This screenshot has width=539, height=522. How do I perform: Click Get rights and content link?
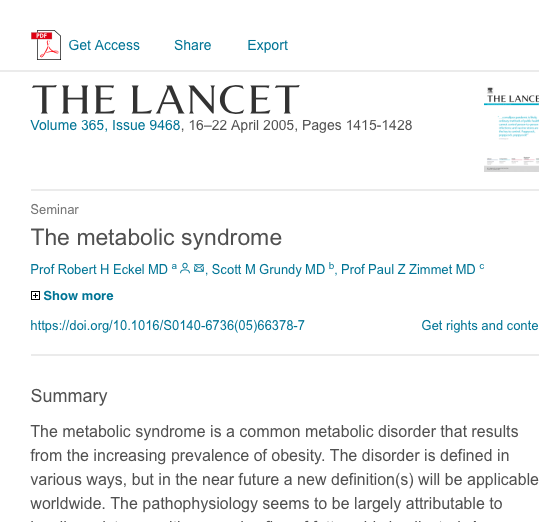(480, 325)
